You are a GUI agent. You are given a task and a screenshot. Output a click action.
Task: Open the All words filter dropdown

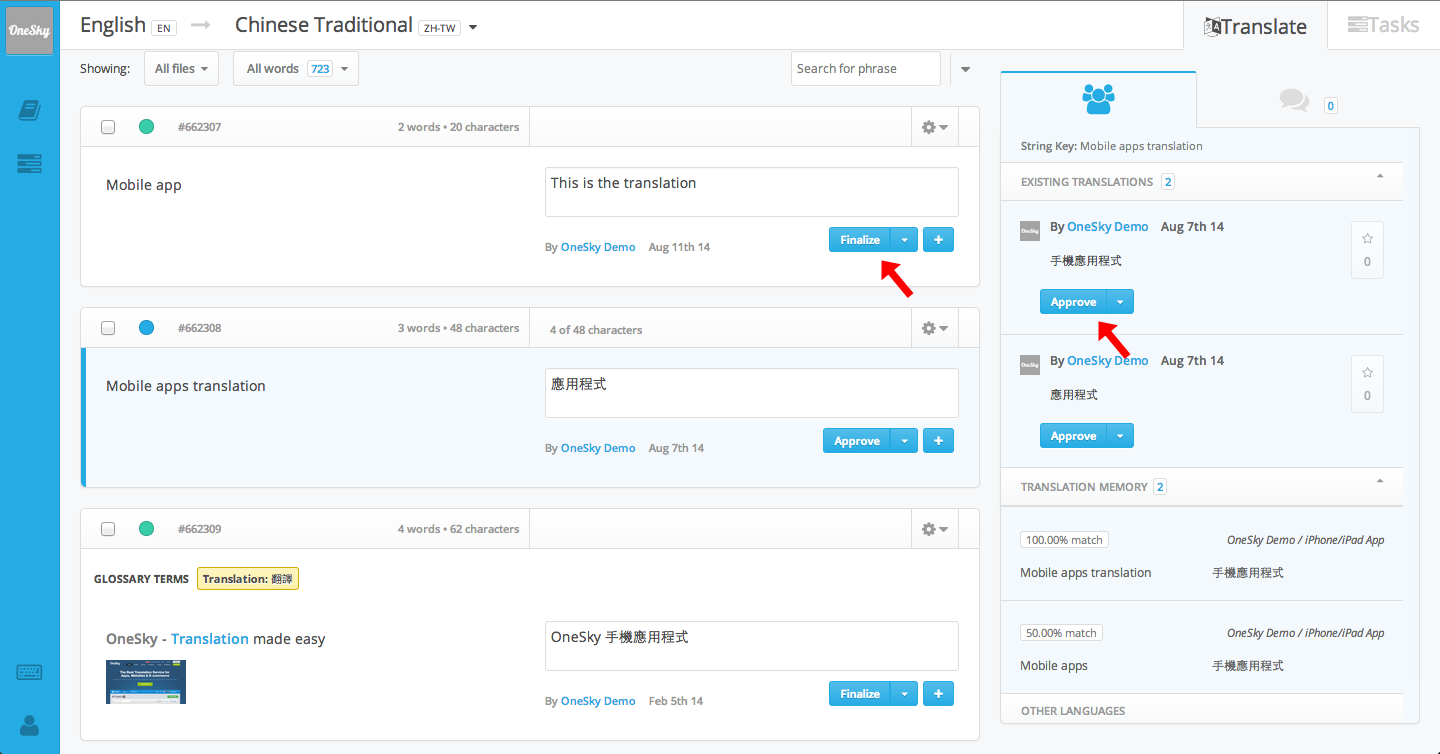tap(296, 69)
